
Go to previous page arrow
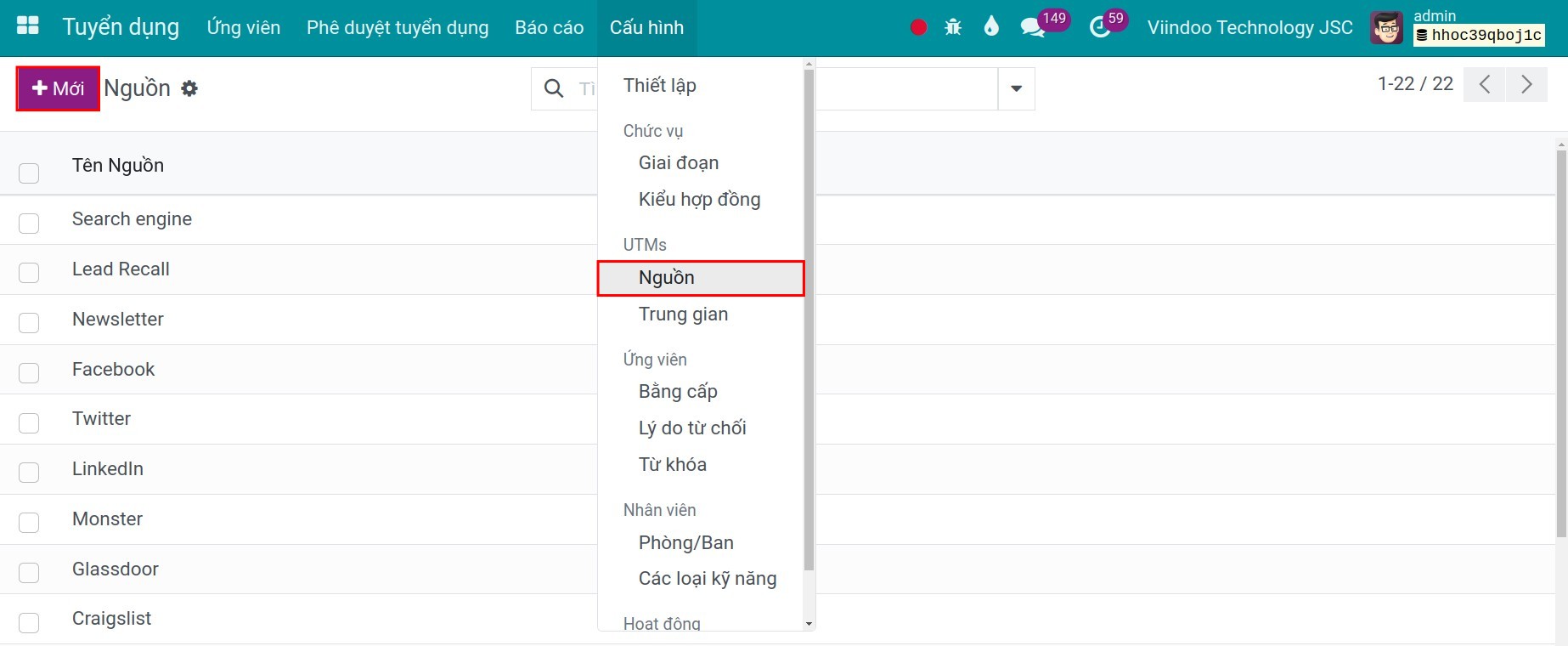tap(1485, 84)
